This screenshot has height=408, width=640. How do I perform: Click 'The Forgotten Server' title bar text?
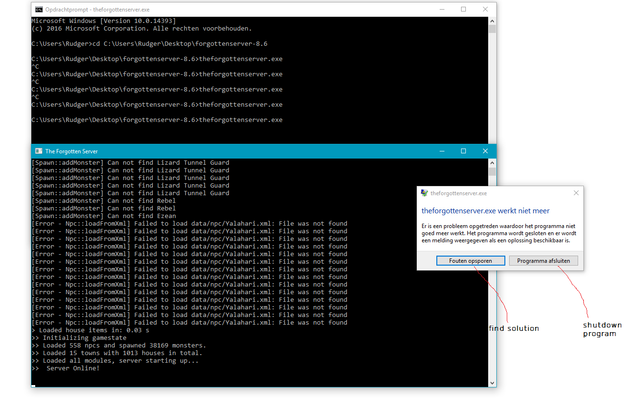71,151
